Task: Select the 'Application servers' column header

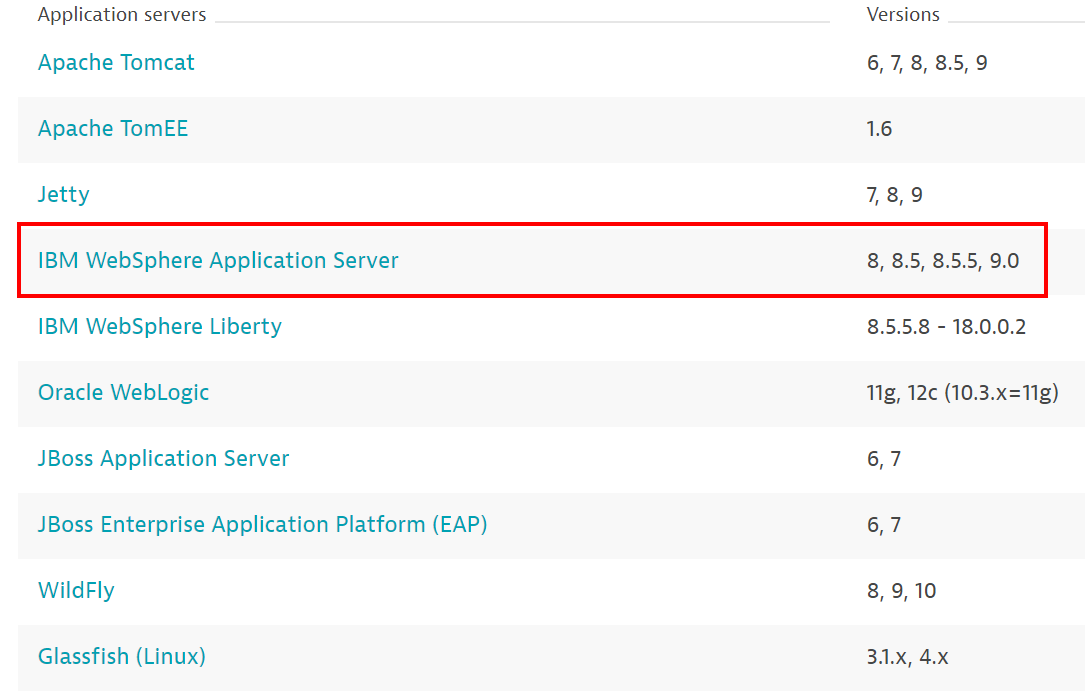Action: [122, 15]
